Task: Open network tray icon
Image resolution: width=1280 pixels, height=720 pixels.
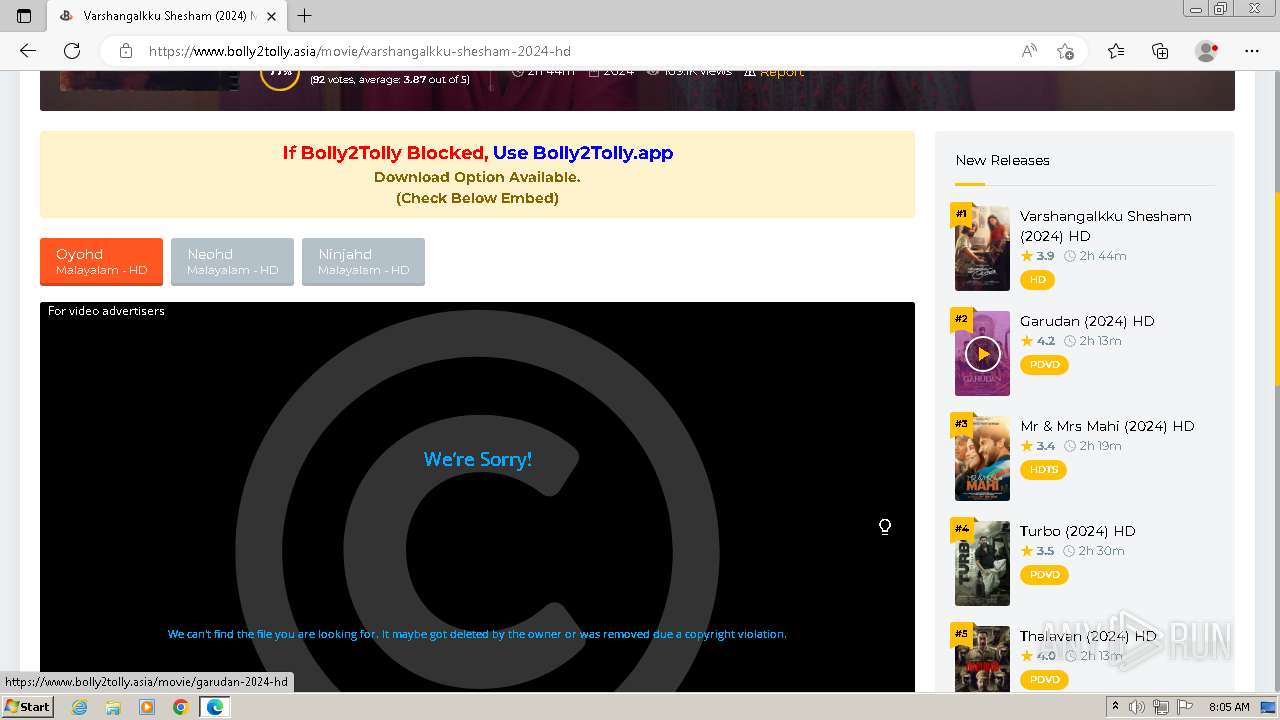Action: 1160,707
